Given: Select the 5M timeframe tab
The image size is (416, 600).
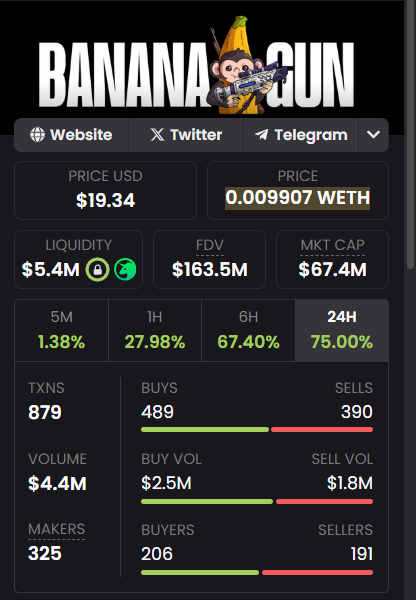Looking at the screenshot, I should pyautogui.click(x=62, y=330).
